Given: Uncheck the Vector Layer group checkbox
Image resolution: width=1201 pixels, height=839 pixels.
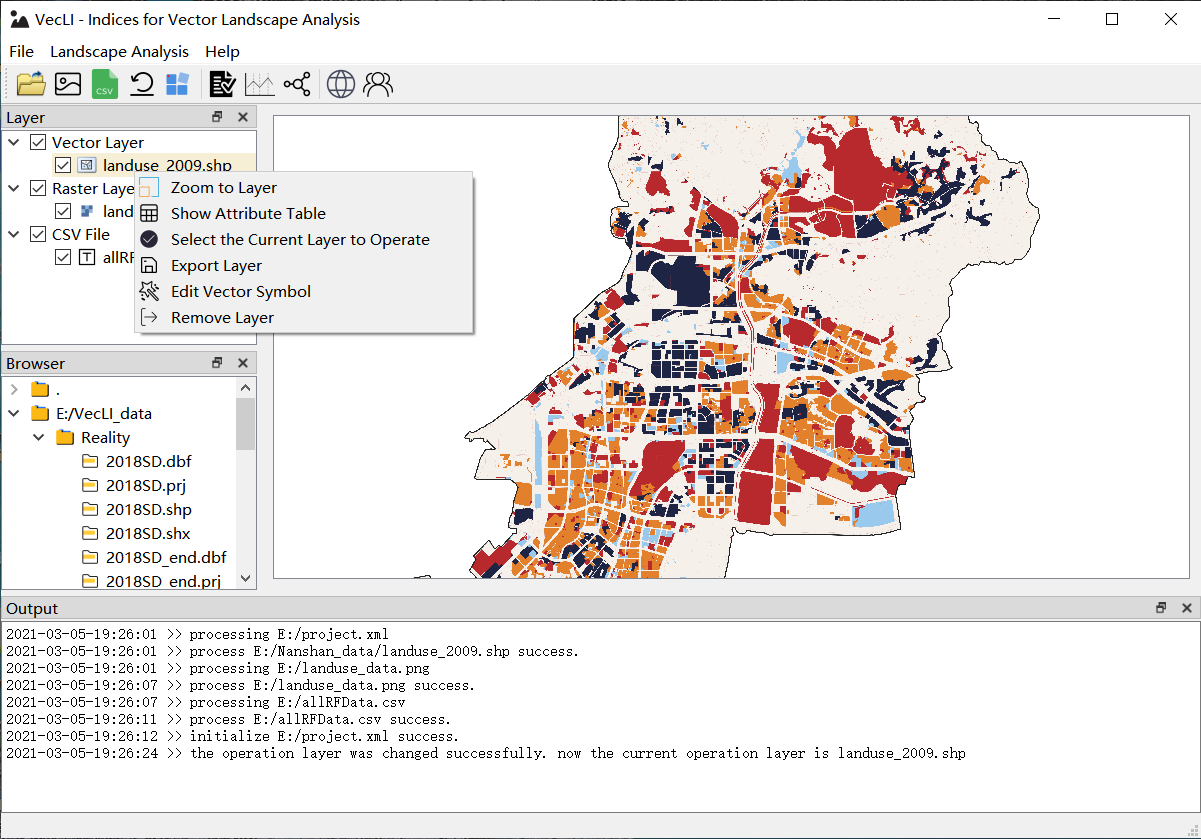Looking at the screenshot, I should [x=39, y=143].
